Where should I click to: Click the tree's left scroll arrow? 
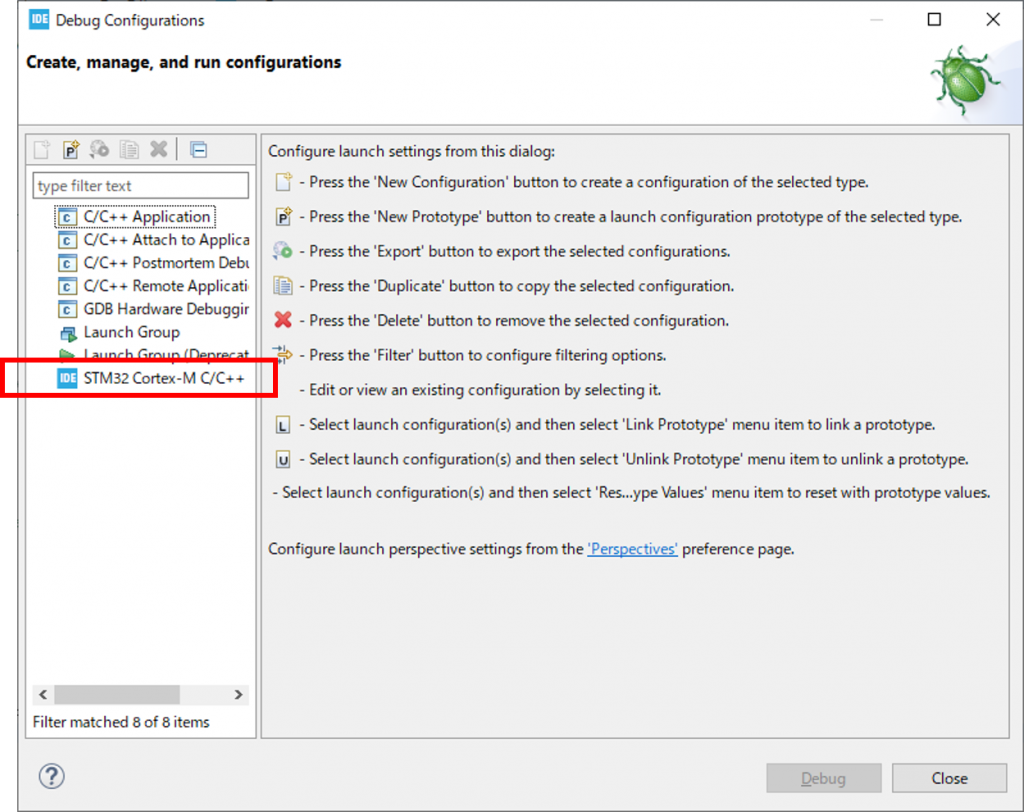[x=43, y=694]
